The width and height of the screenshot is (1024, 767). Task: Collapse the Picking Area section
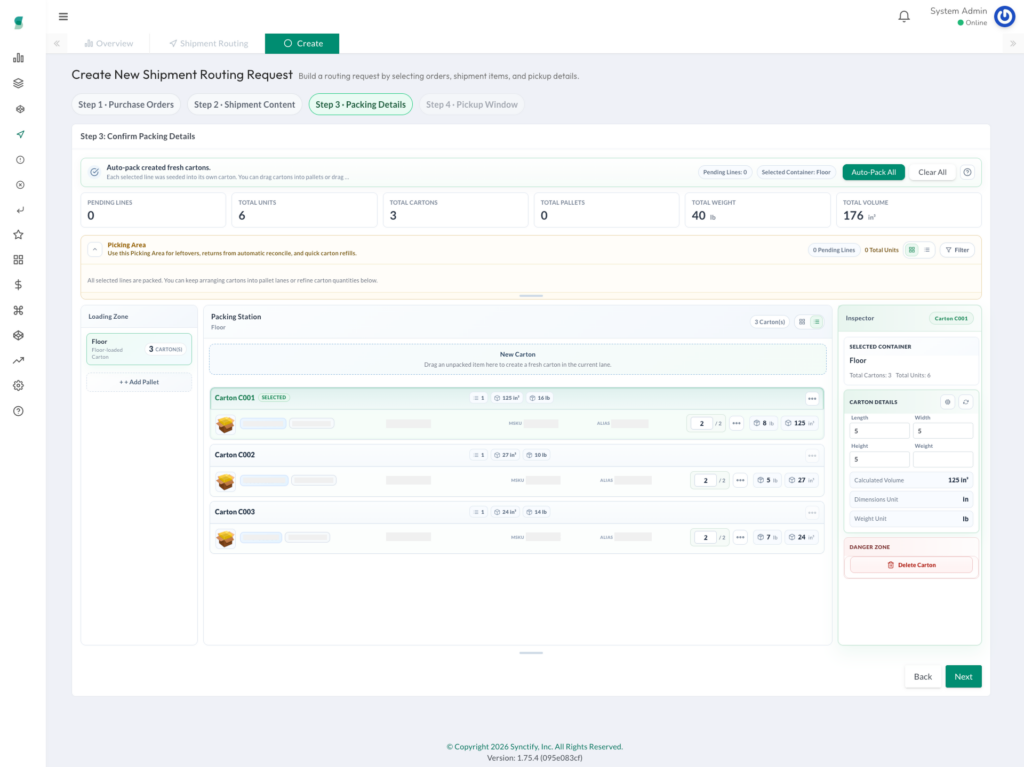coord(95,250)
